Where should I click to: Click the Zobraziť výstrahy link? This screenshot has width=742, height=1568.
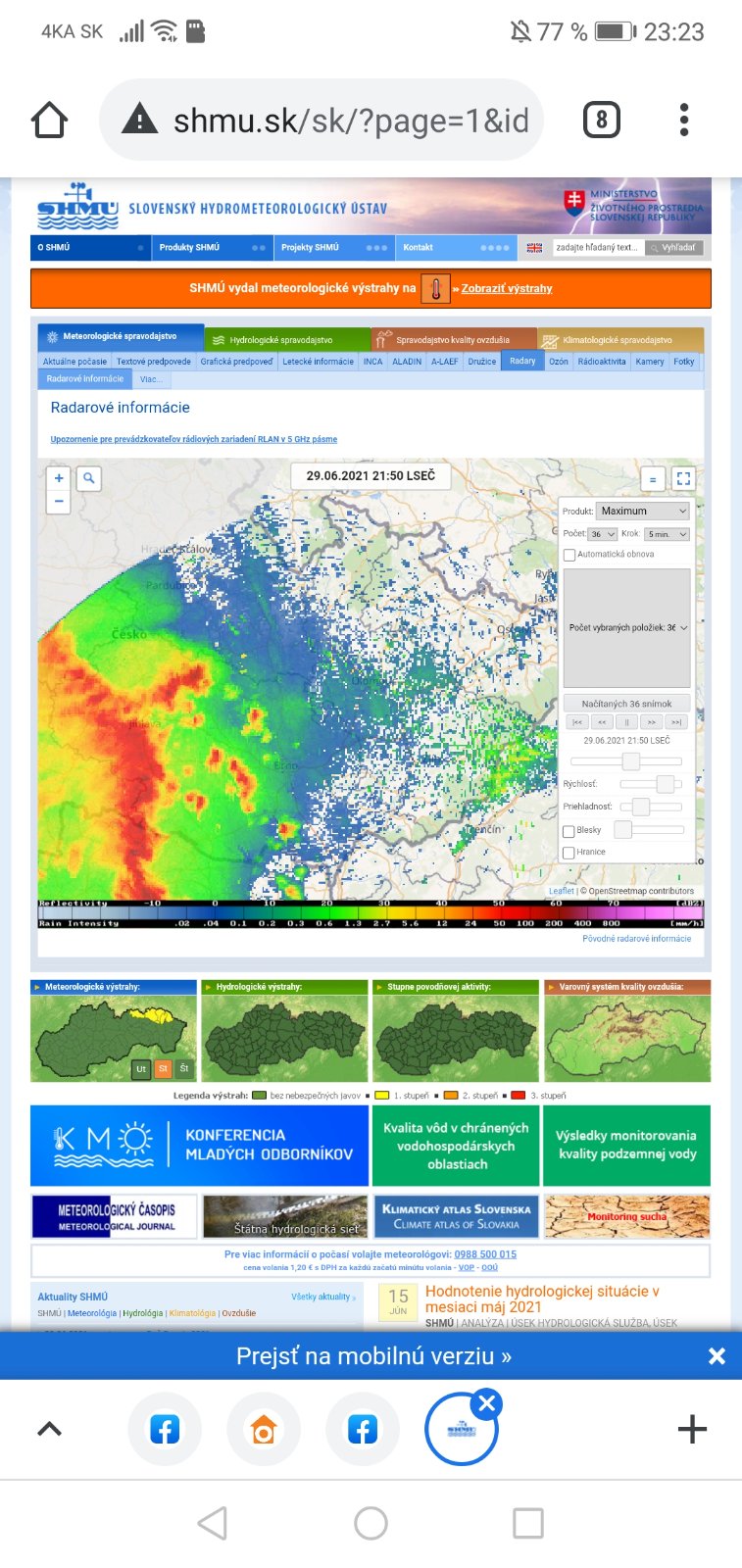(x=507, y=288)
